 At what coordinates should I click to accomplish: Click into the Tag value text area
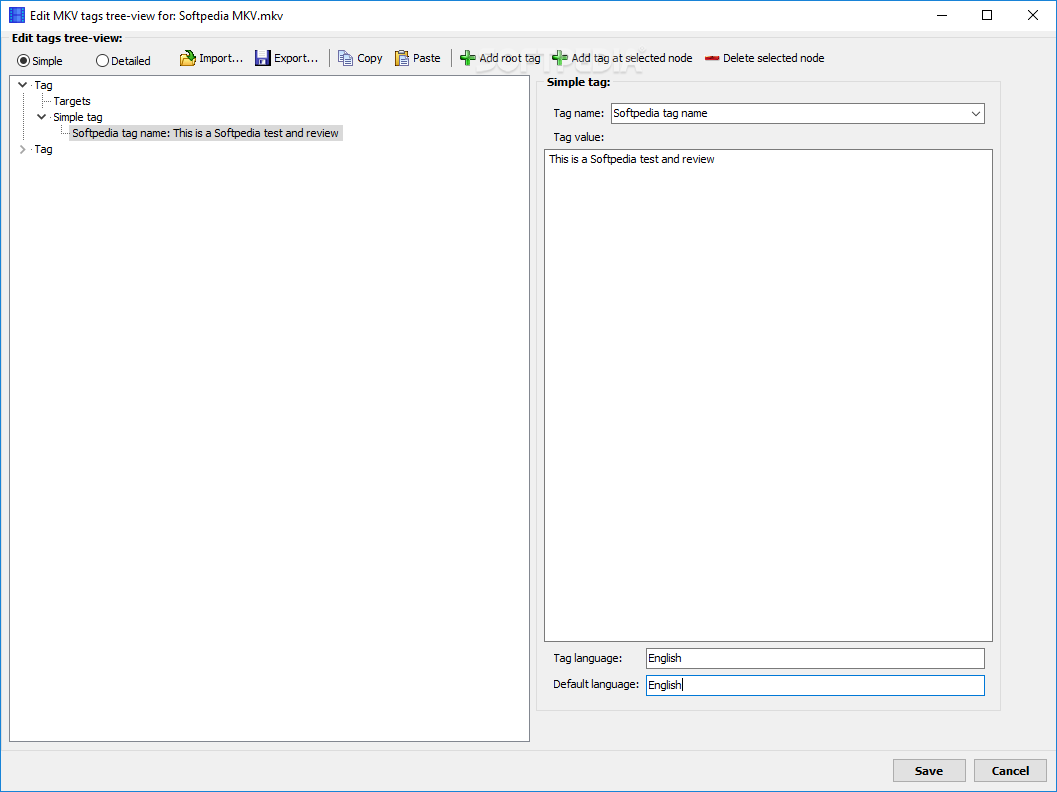[x=768, y=395]
